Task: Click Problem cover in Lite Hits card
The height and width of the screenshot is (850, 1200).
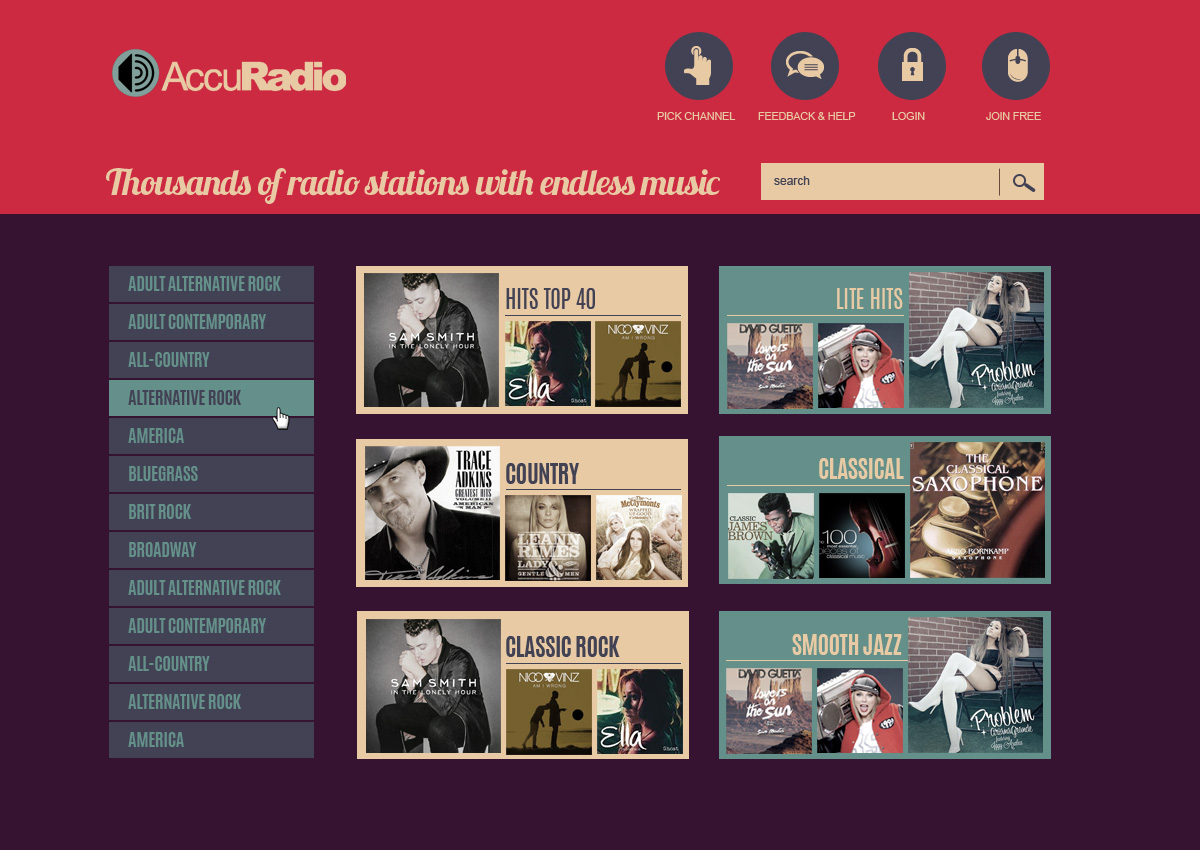Action: [x=977, y=340]
